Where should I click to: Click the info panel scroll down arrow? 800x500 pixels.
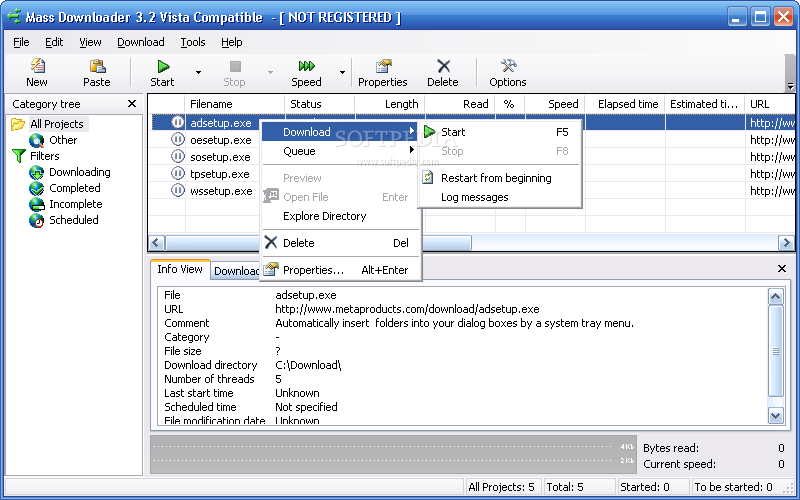click(x=776, y=416)
